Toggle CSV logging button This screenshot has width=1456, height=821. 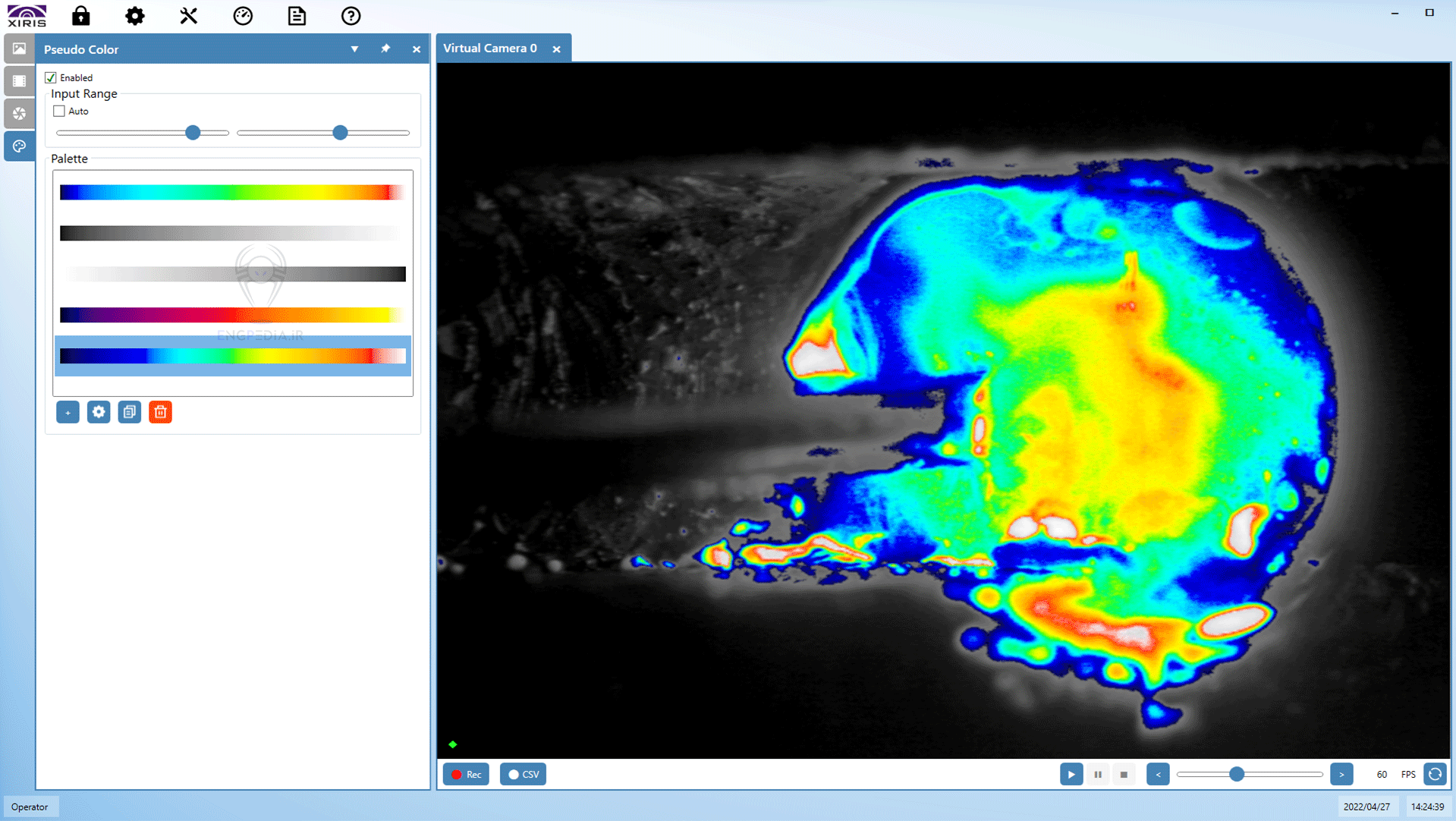[x=523, y=774]
